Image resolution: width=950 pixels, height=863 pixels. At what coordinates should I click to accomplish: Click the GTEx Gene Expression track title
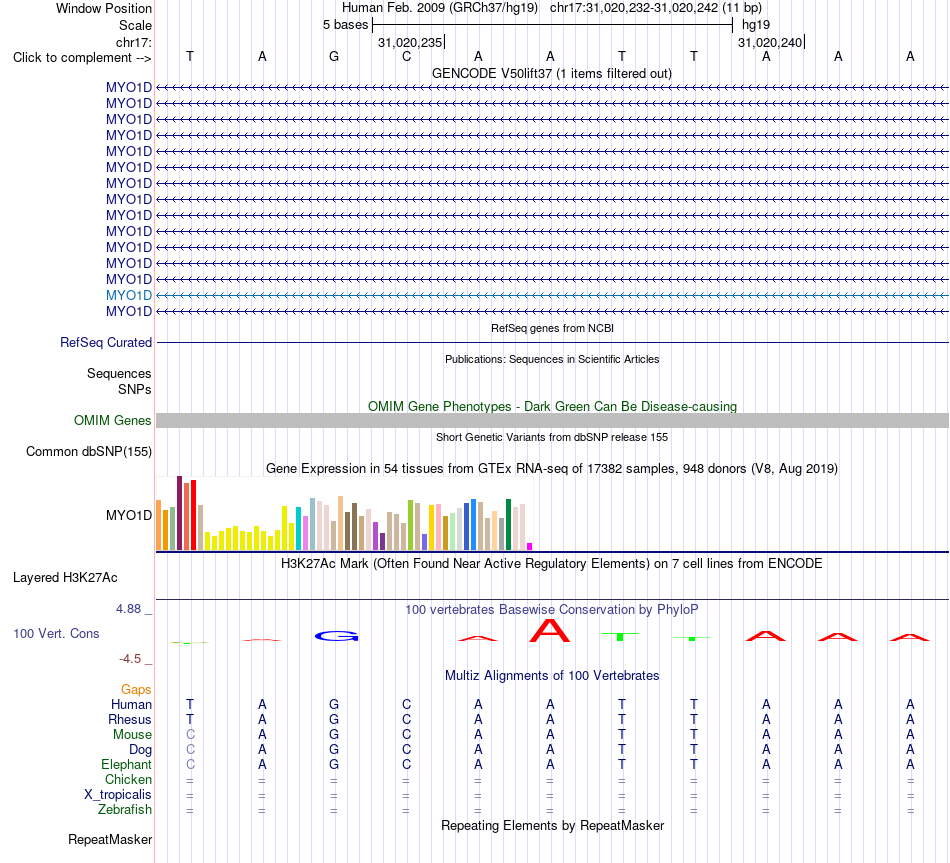(x=552, y=468)
